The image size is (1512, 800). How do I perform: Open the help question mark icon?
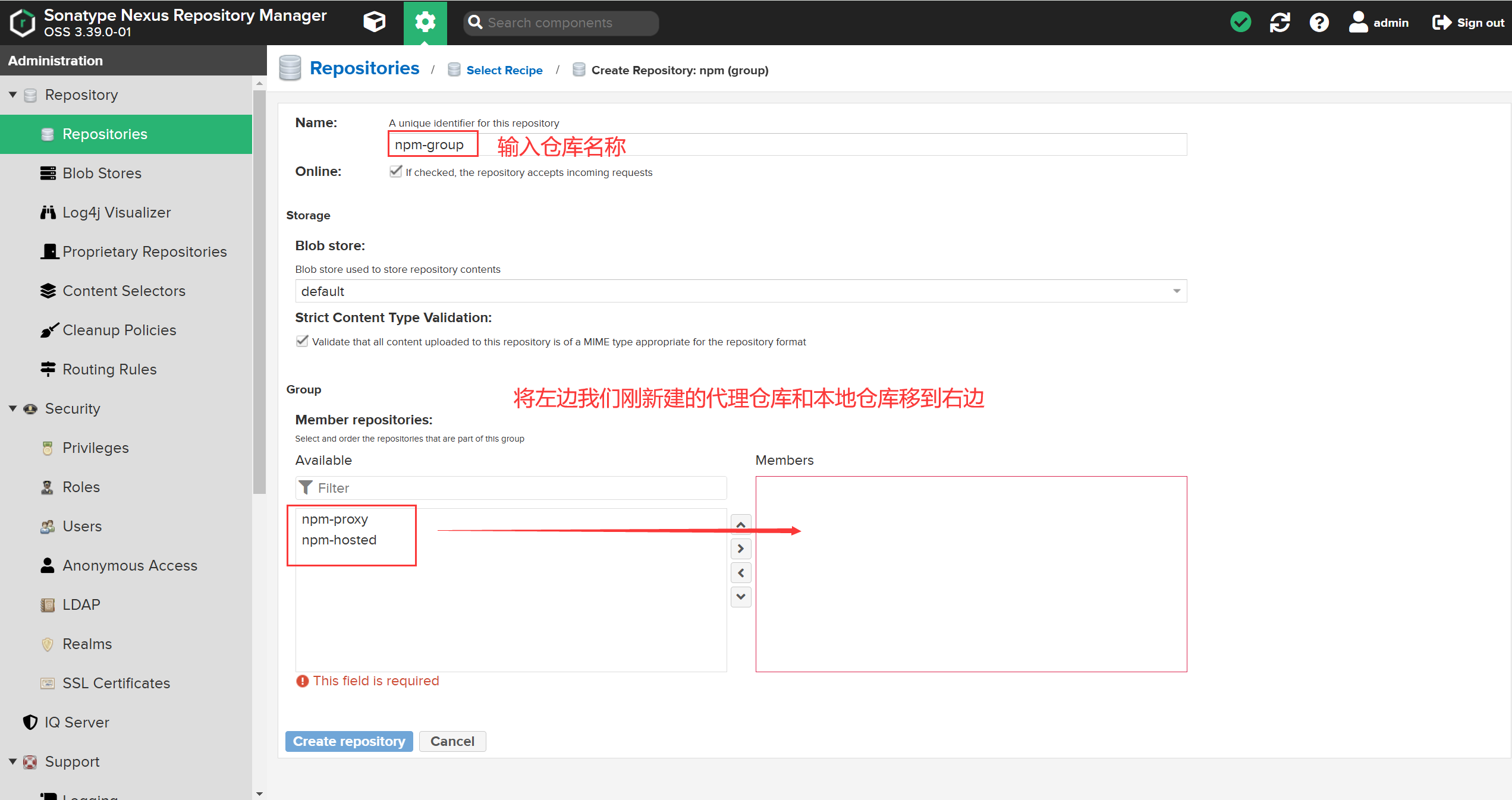click(x=1319, y=23)
